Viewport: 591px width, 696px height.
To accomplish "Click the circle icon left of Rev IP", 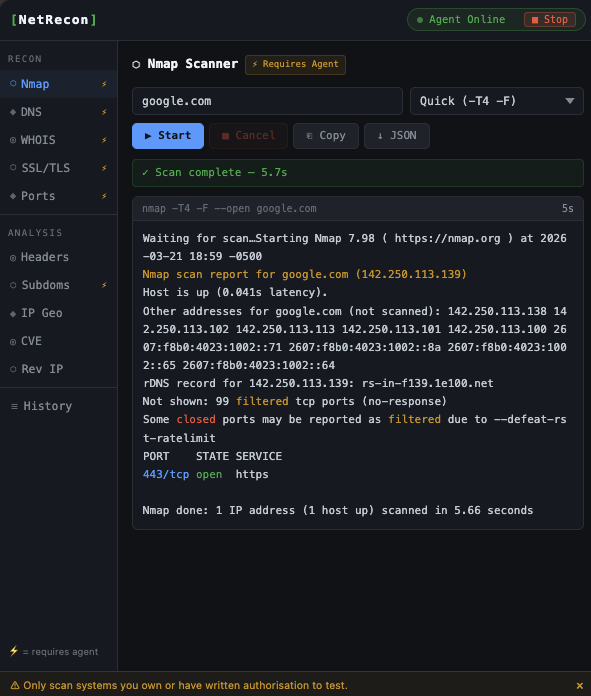I will click(x=13, y=369).
